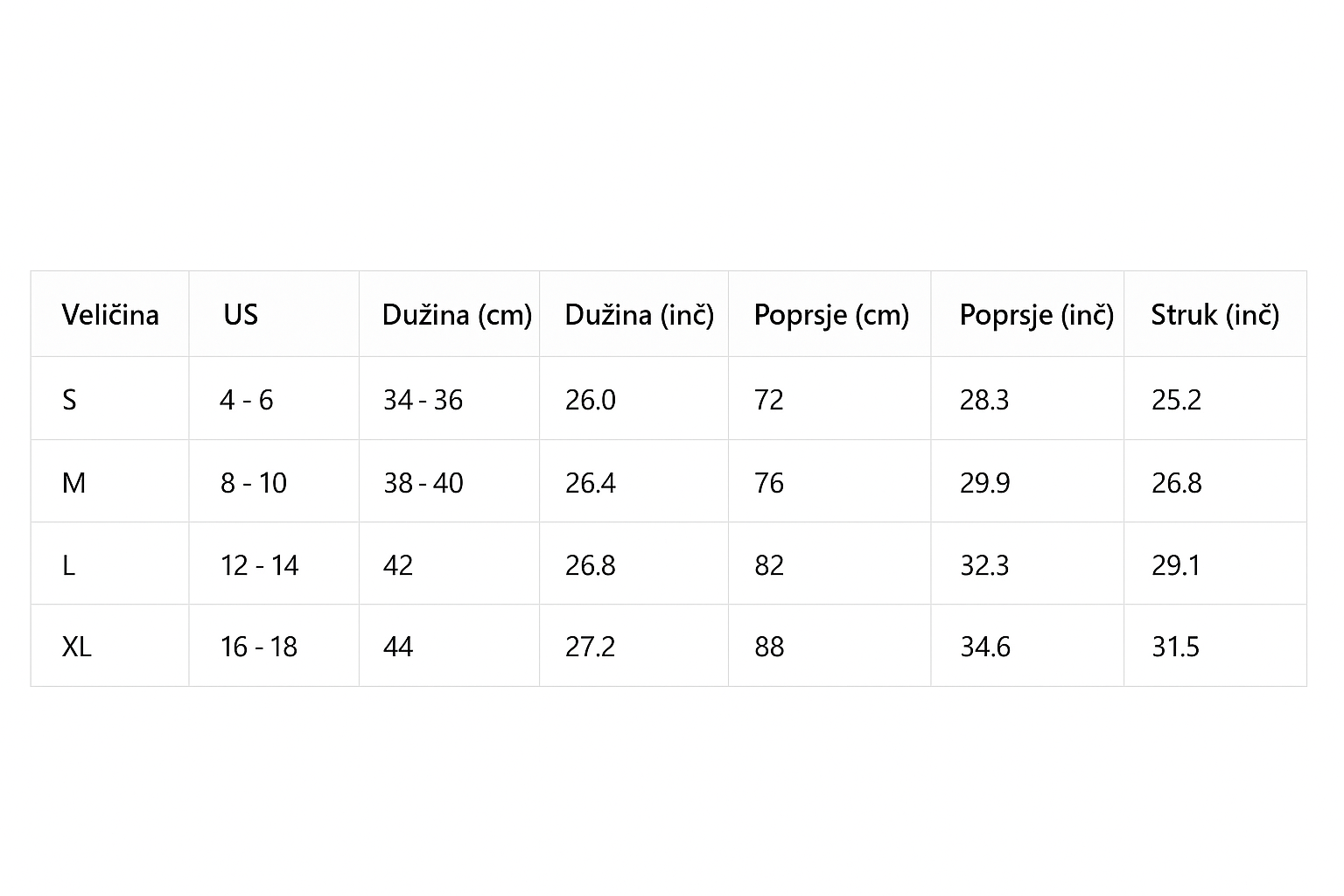Click the 34 - 36 length cell

(x=423, y=400)
